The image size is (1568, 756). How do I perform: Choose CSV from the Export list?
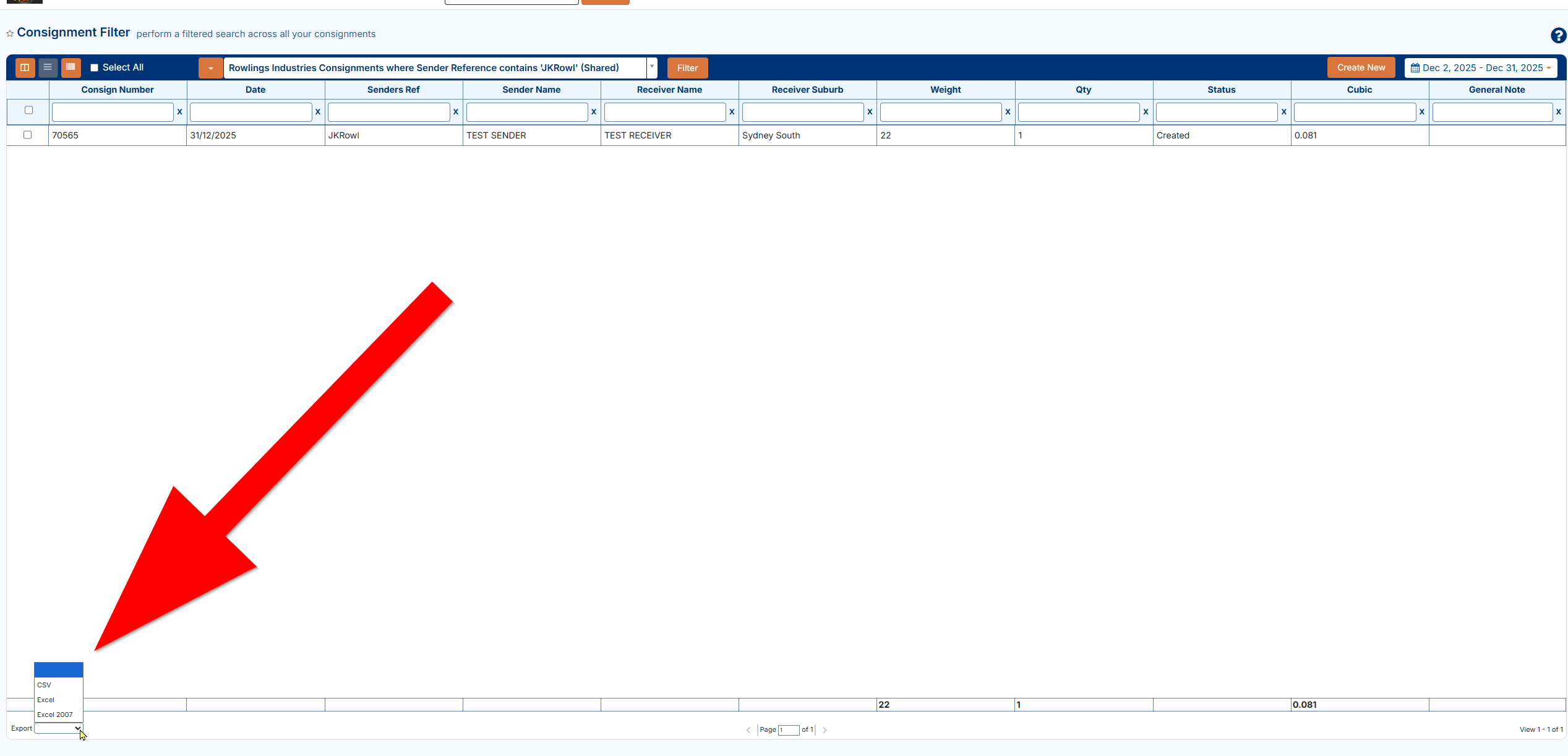[45, 685]
